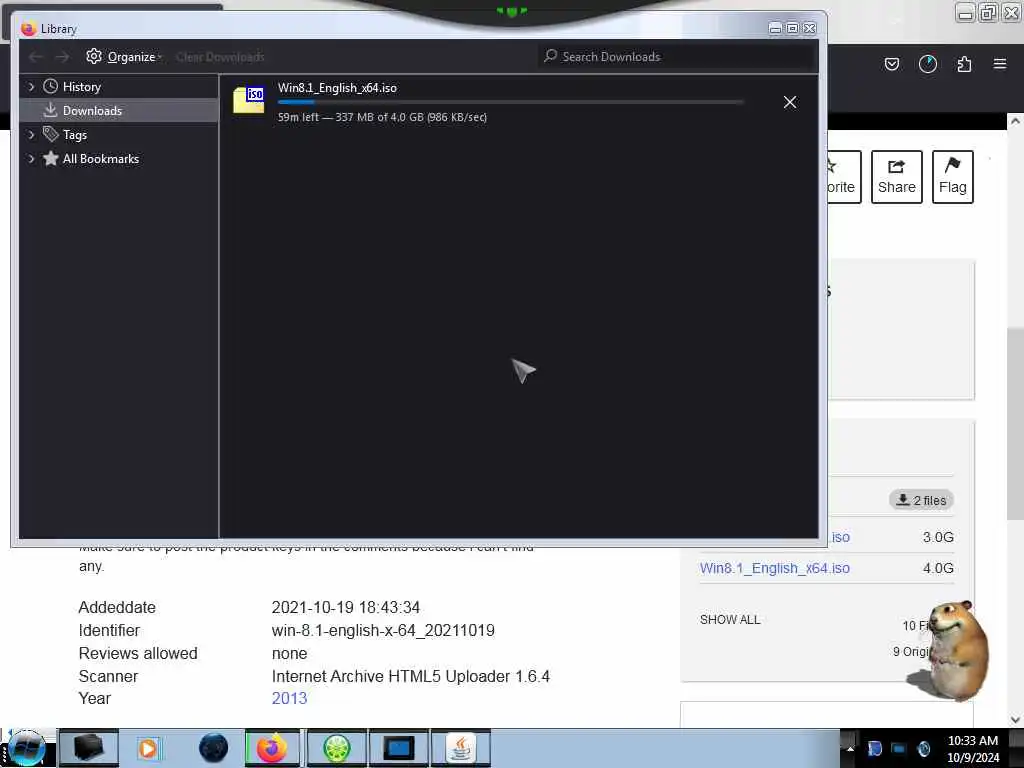Click the page vertical scrollbar
The height and width of the screenshot is (768, 1024).
pos(1015,423)
